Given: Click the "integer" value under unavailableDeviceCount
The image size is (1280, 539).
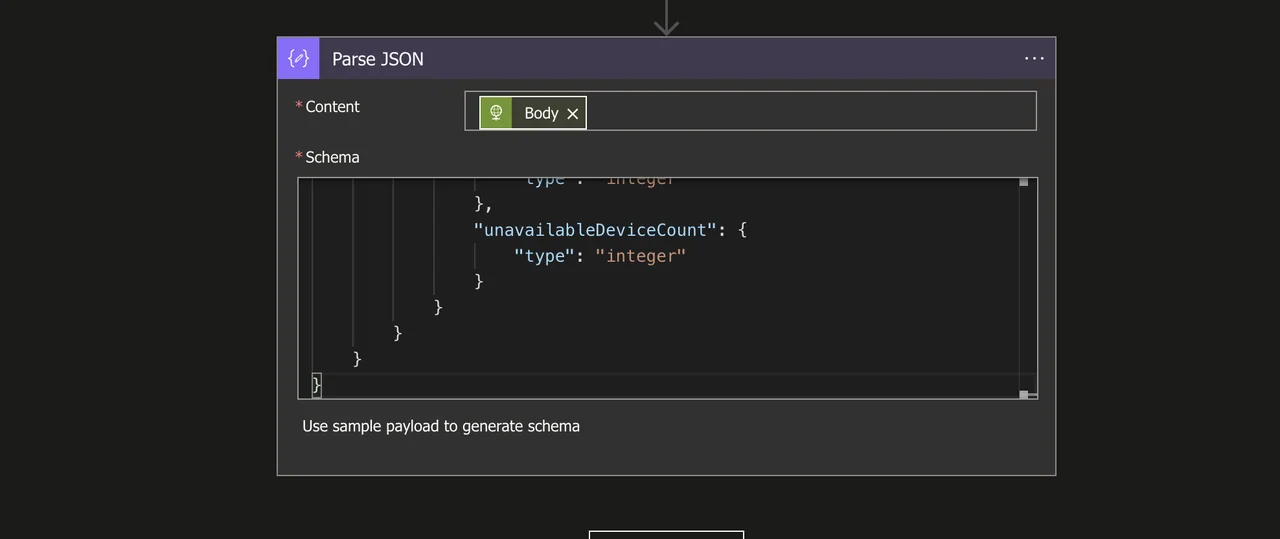Looking at the screenshot, I should pos(641,256).
